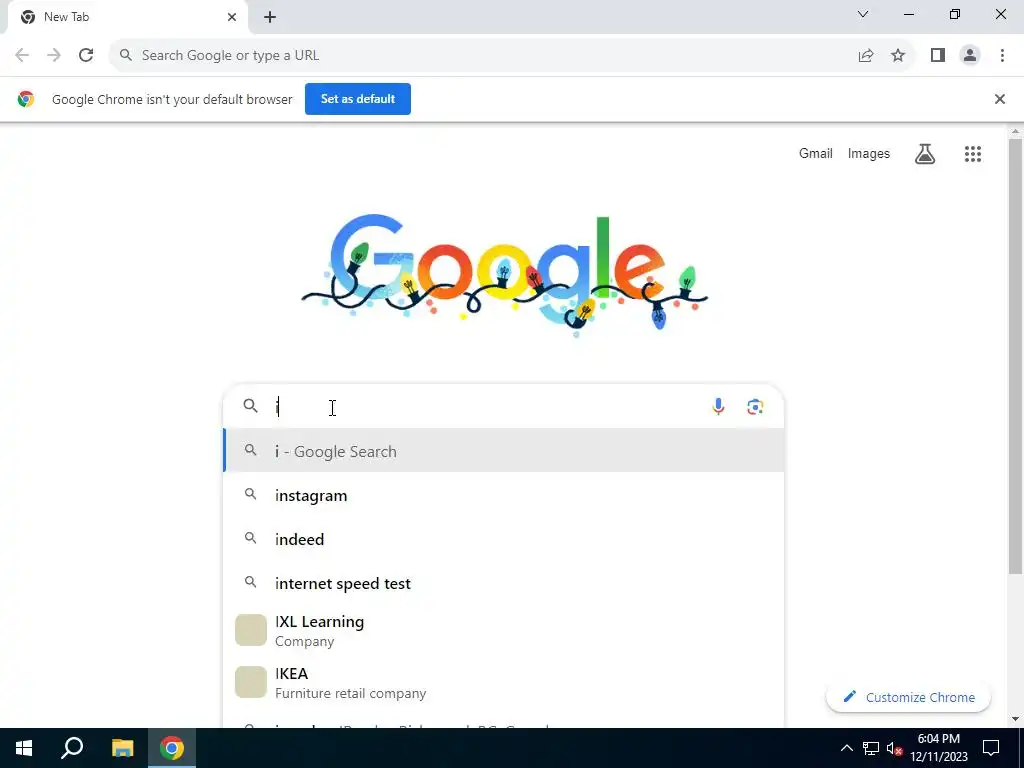
Task: Open a new tab with plus button
Action: click(x=270, y=18)
